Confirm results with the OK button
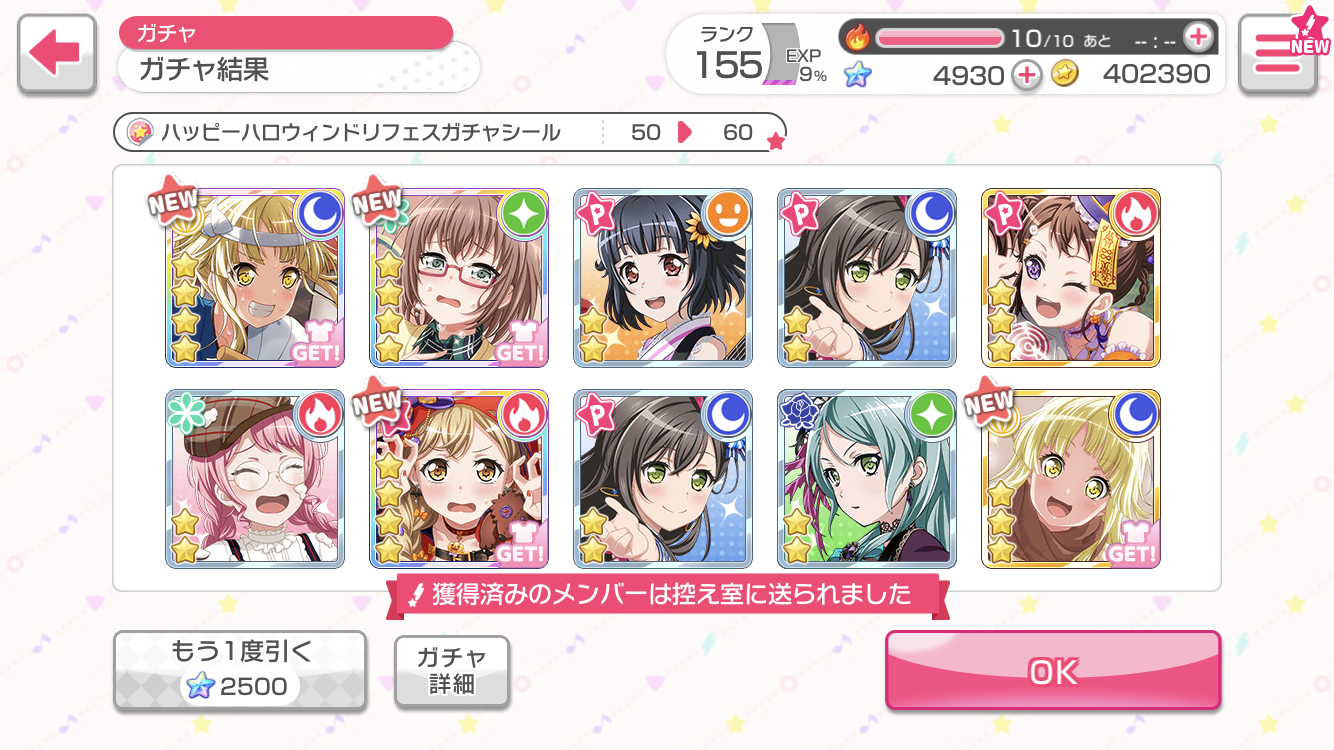This screenshot has height=750, width=1334. [1053, 671]
